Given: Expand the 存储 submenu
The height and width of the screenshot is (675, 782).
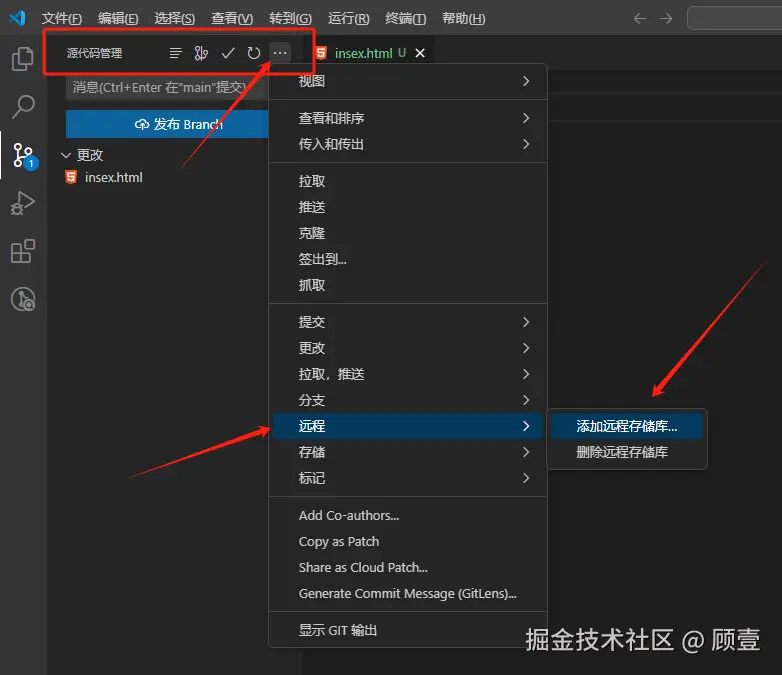Looking at the screenshot, I should (x=408, y=452).
